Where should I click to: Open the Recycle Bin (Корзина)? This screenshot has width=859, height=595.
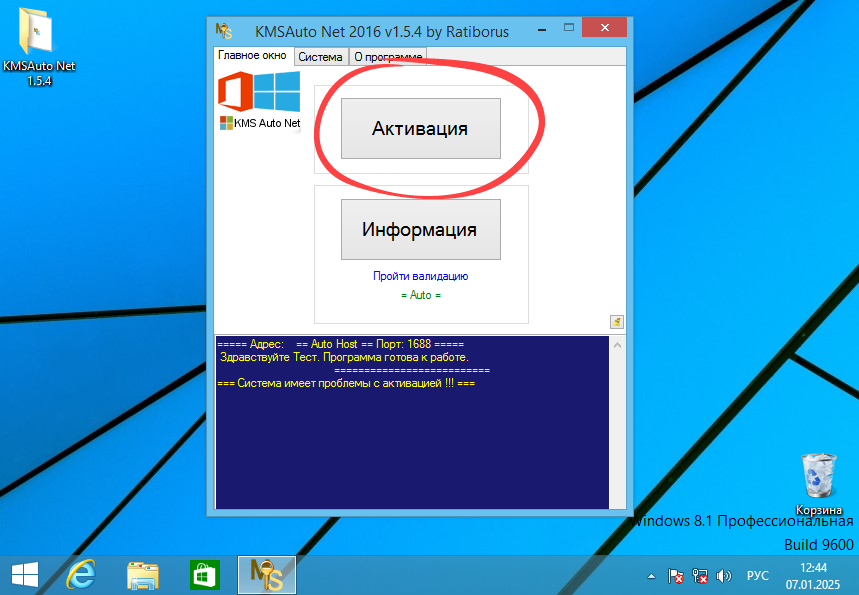coord(819,478)
